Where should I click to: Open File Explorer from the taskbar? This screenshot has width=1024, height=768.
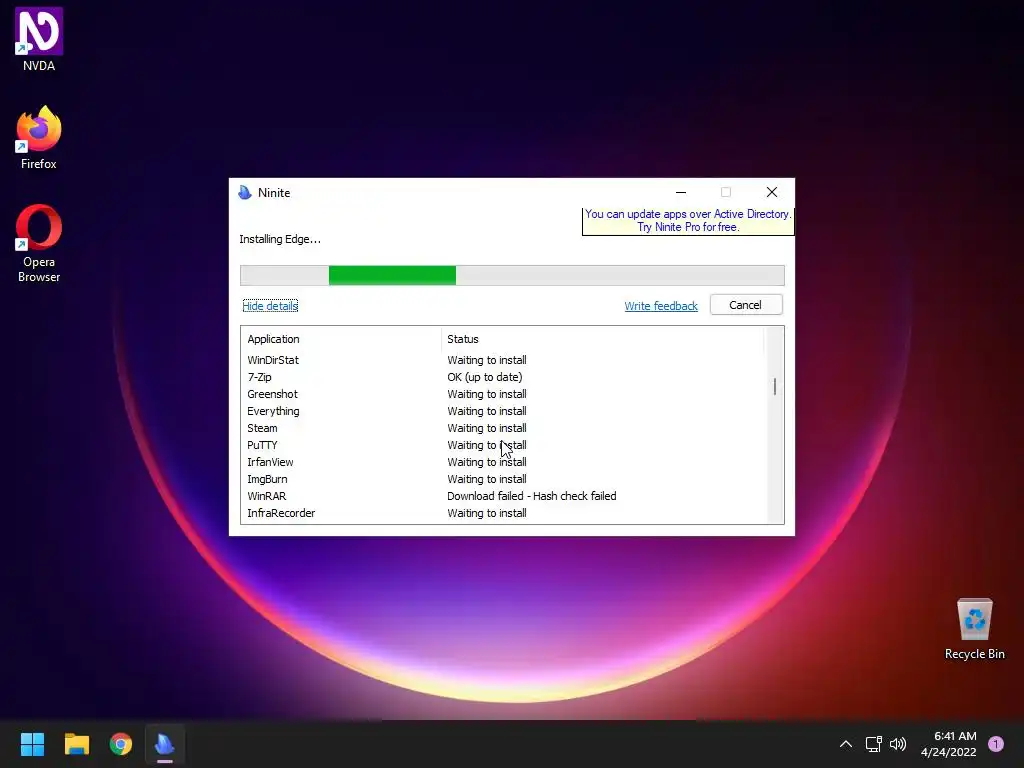[x=76, y=744]
